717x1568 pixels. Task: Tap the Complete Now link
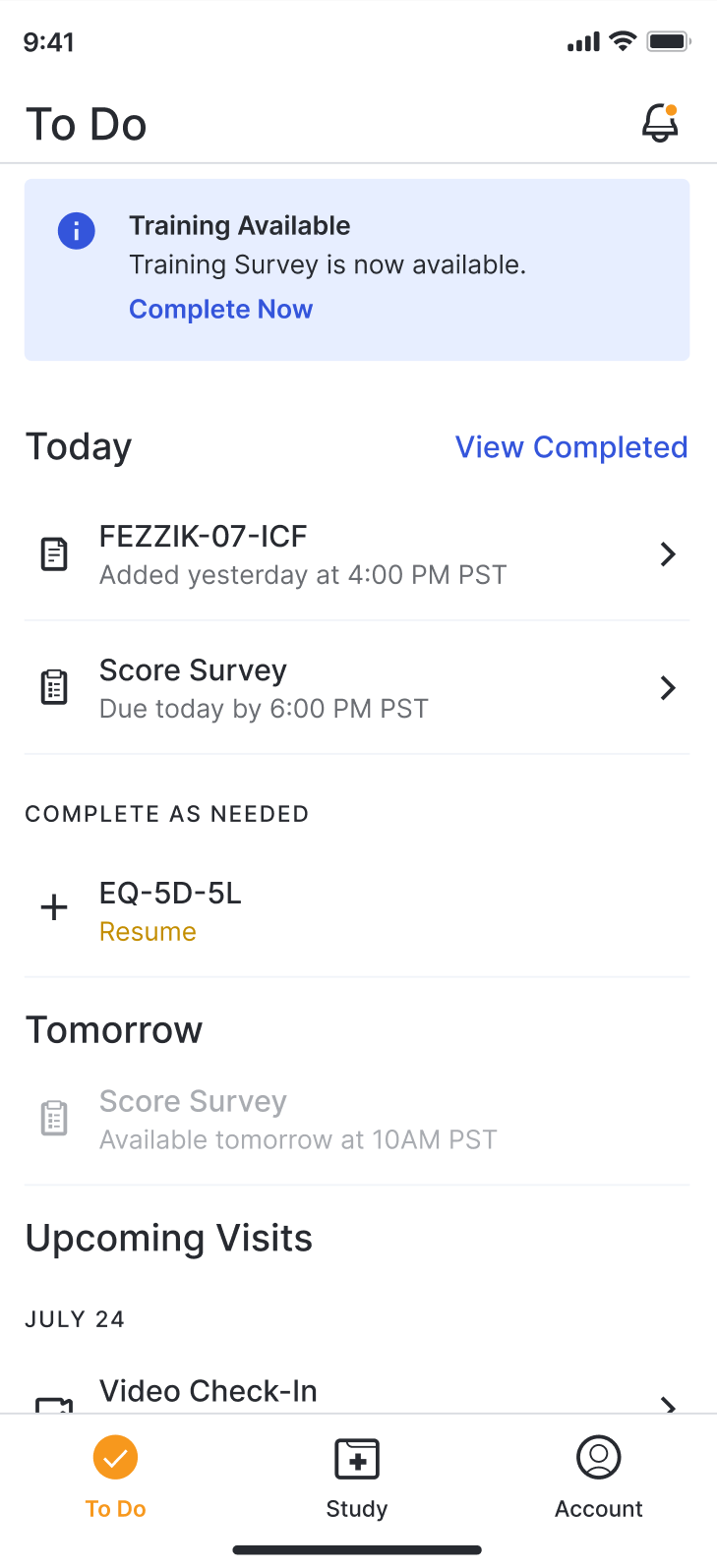pyautogui.click(x=221, y=310)
